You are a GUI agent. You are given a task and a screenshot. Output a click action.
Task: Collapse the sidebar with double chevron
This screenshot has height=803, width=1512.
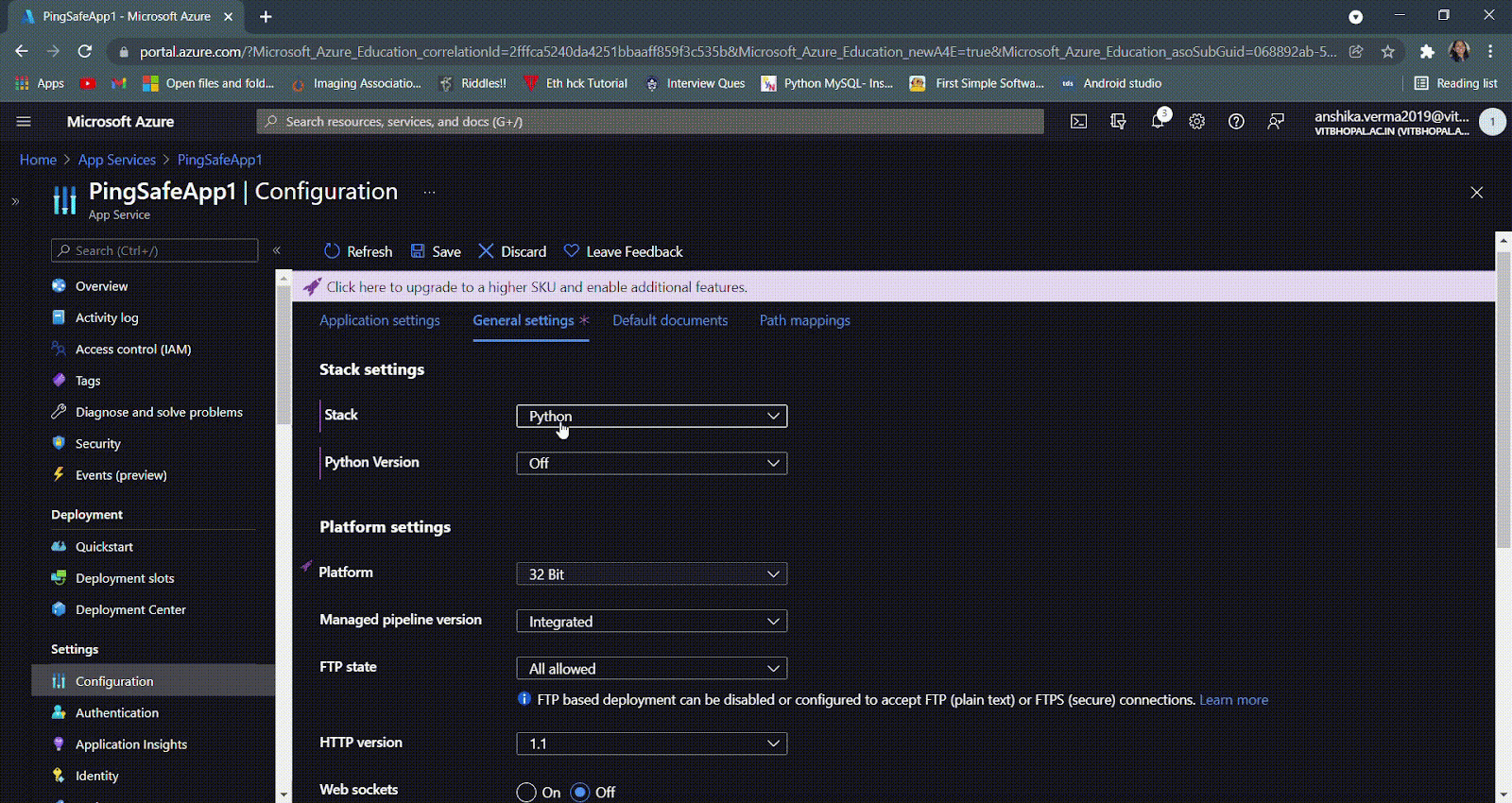[x=277, y=250]
